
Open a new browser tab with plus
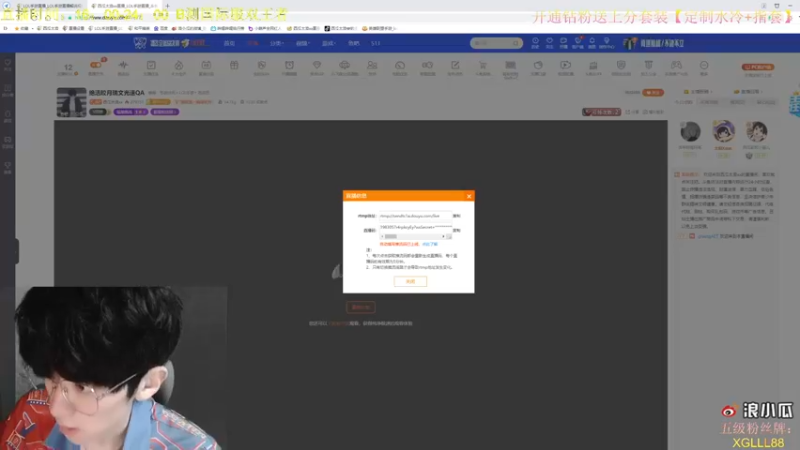coord(167,6)
